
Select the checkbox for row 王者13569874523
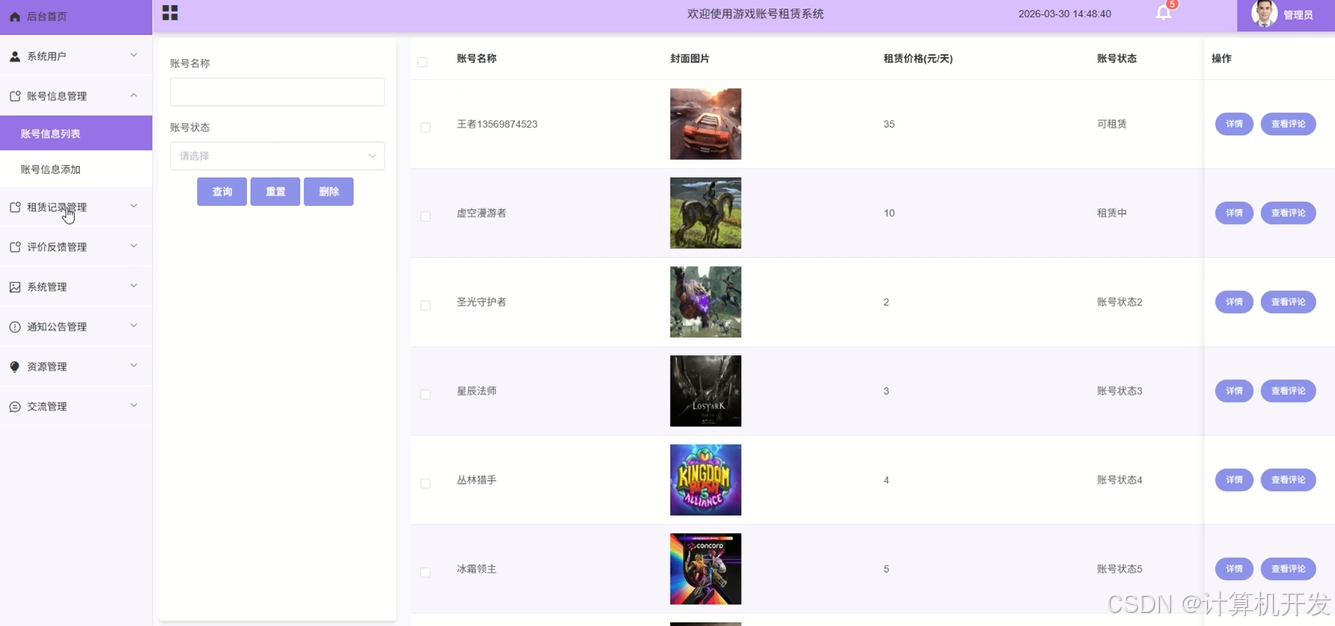pos(425,127)
